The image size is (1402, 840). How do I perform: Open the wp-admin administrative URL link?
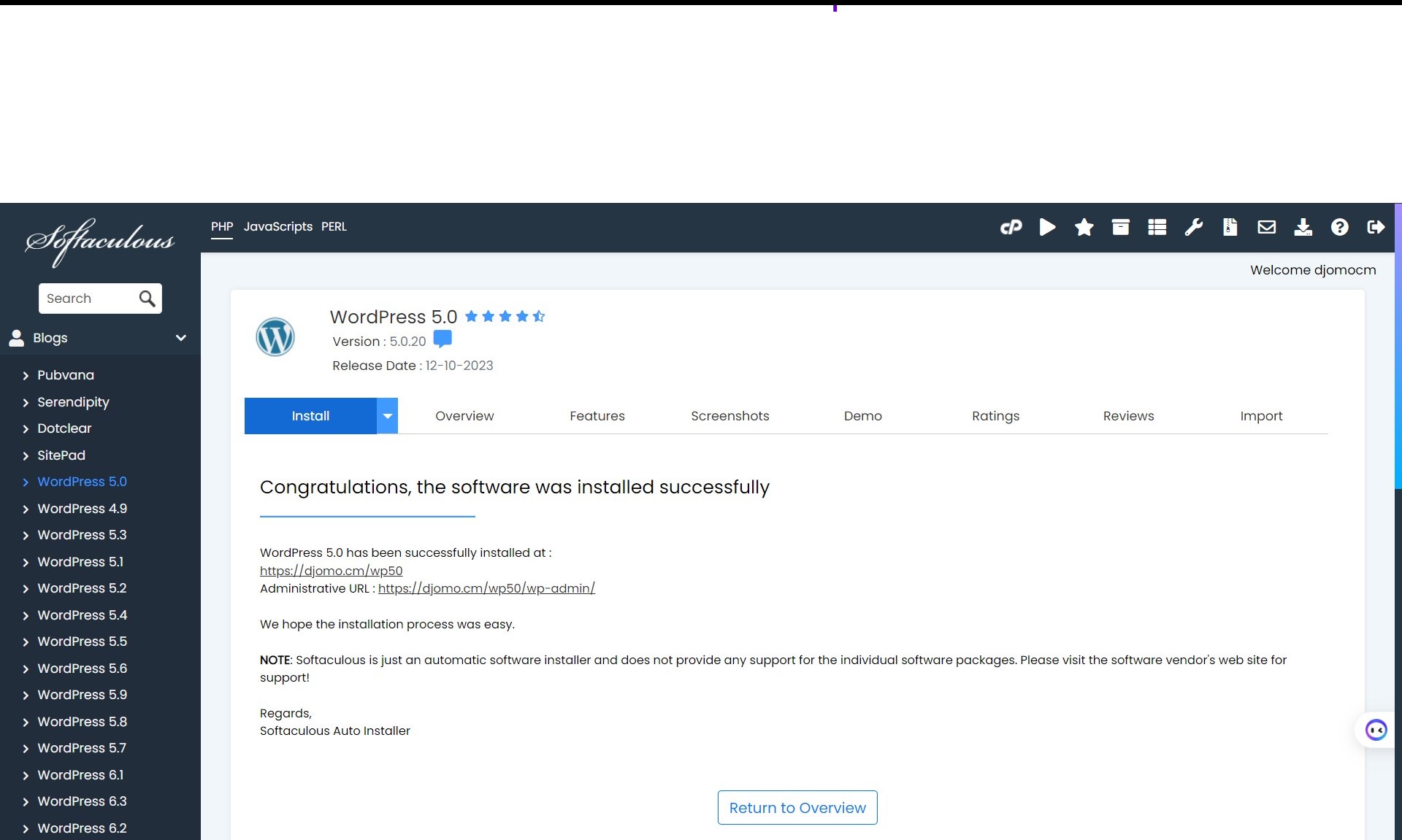(x=486, y=588)
